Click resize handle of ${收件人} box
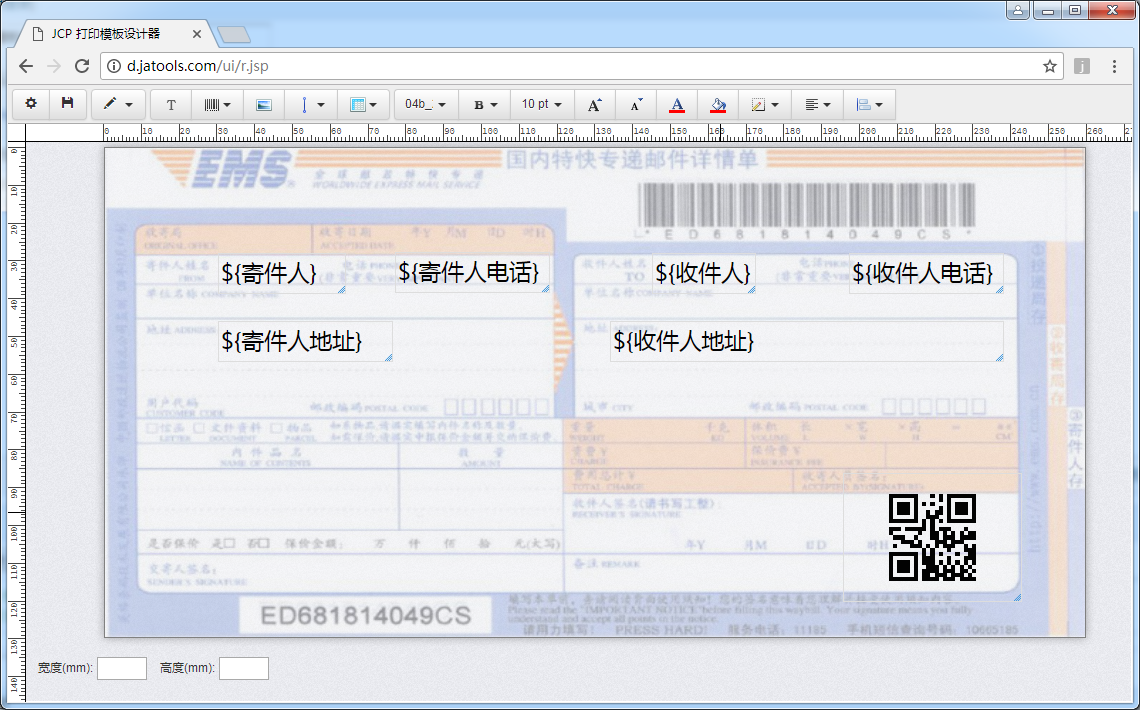 [x=752, y=290]
